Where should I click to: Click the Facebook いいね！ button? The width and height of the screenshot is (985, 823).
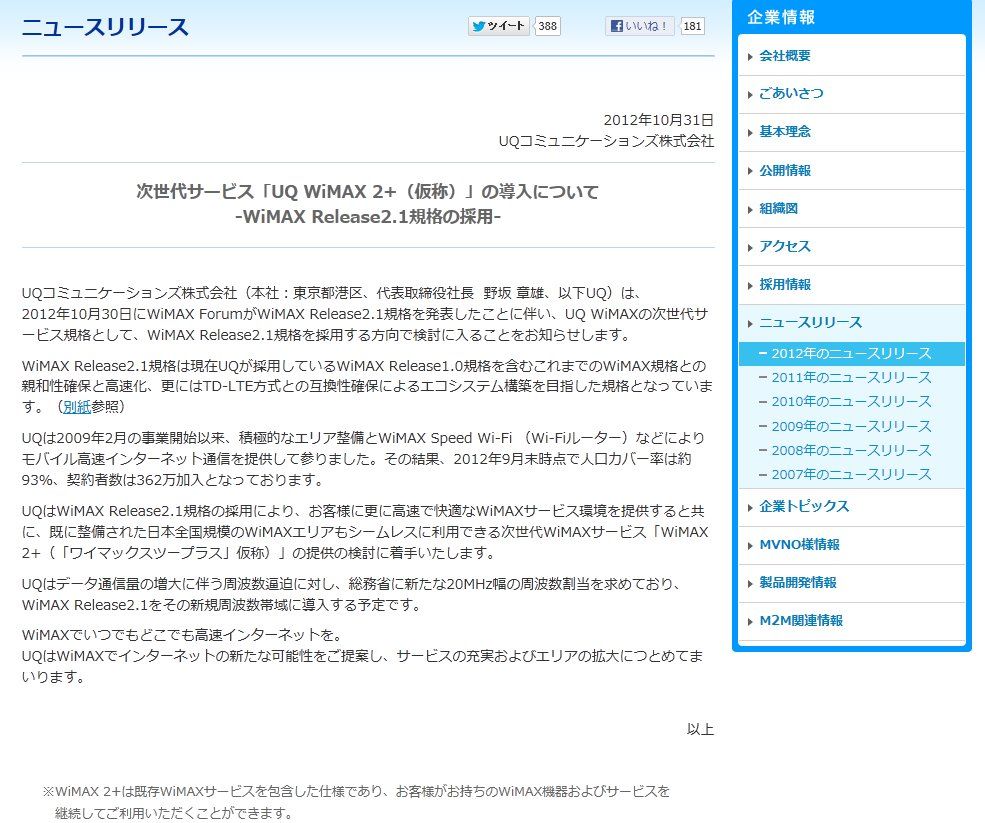click(x=639, y=26)
